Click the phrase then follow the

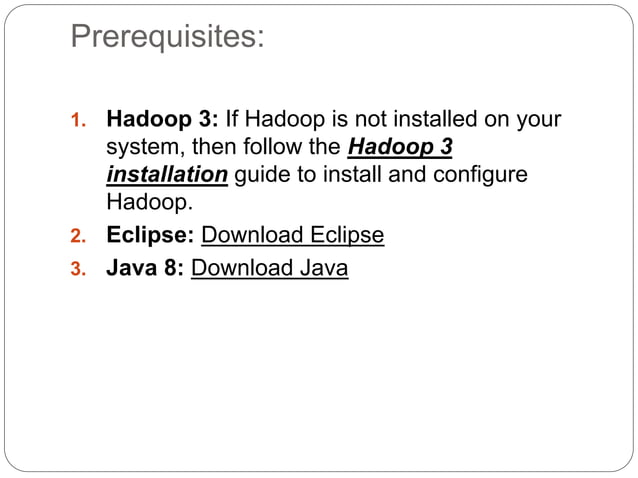[x=266, y=146]
